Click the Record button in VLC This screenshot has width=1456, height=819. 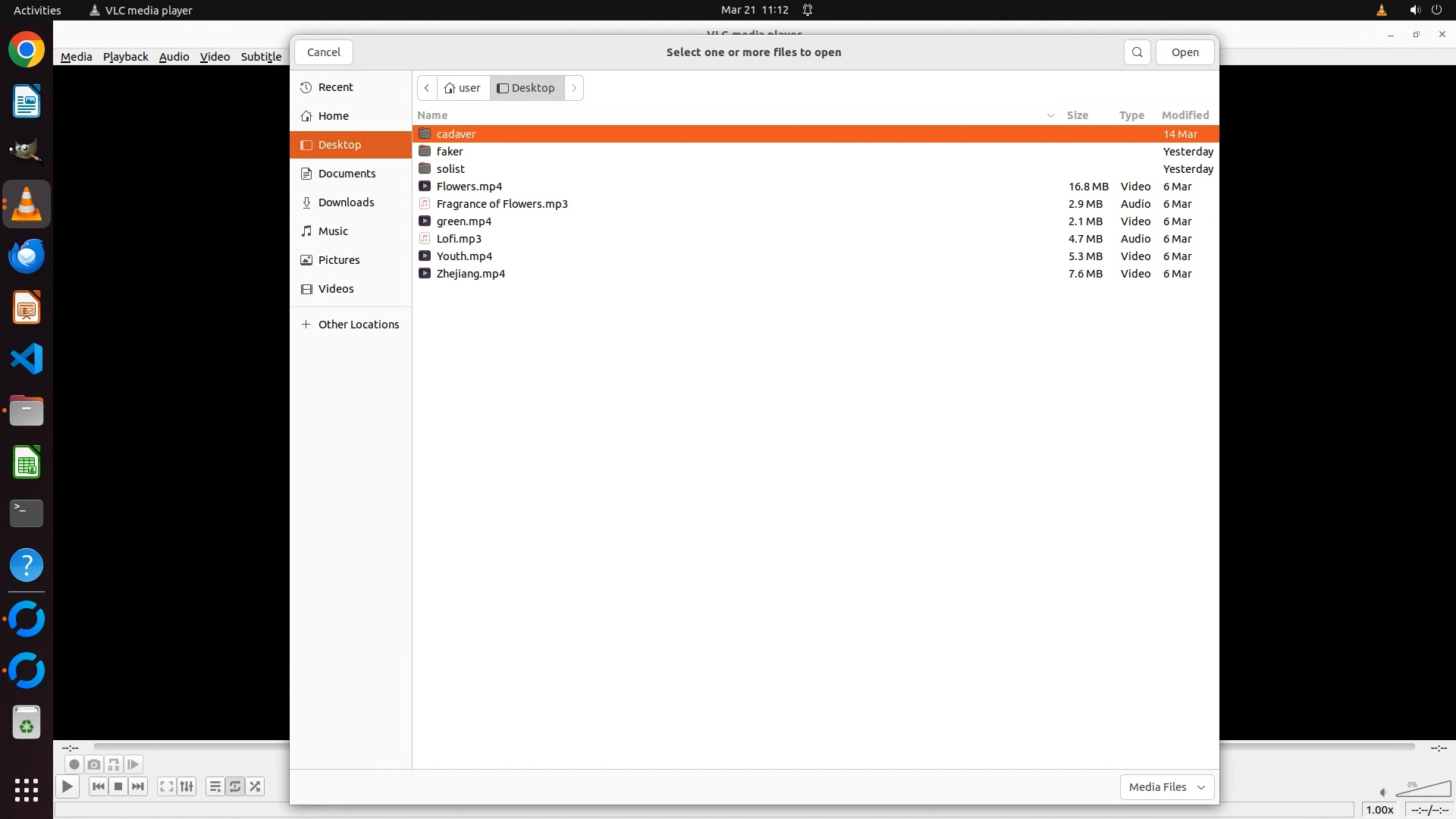tap(74, 764)
